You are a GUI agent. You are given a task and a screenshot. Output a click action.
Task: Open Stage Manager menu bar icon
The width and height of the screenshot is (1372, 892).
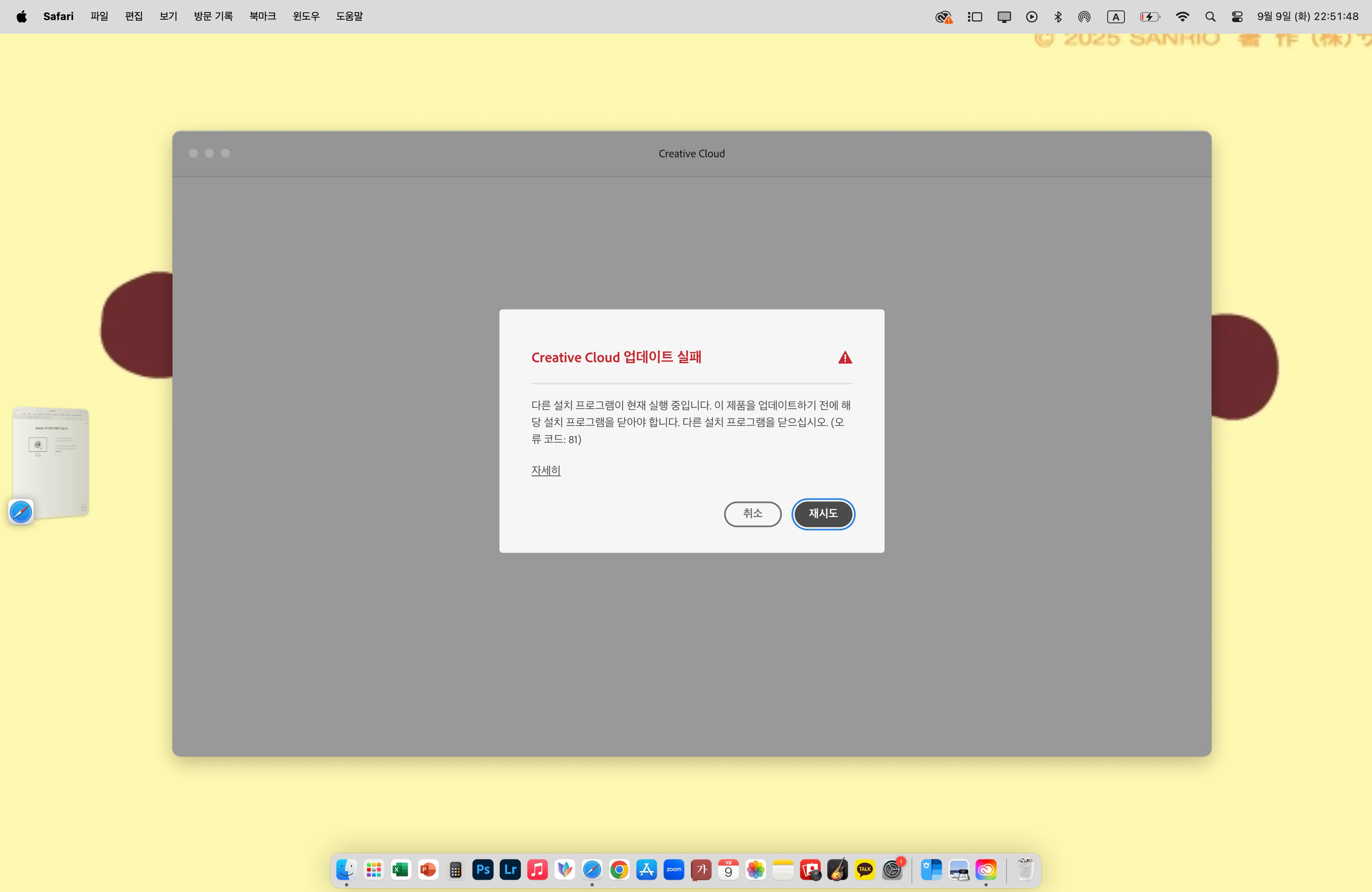(975, 17)
